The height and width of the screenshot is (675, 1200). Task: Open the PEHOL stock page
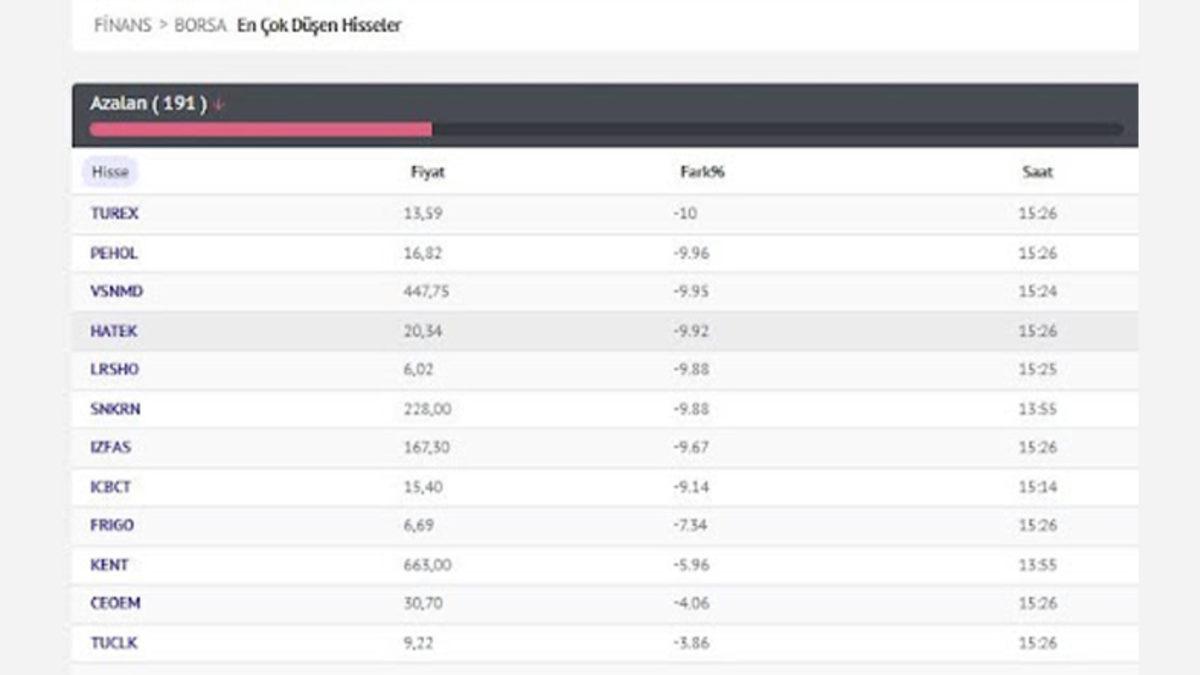[x=113, y=252]
